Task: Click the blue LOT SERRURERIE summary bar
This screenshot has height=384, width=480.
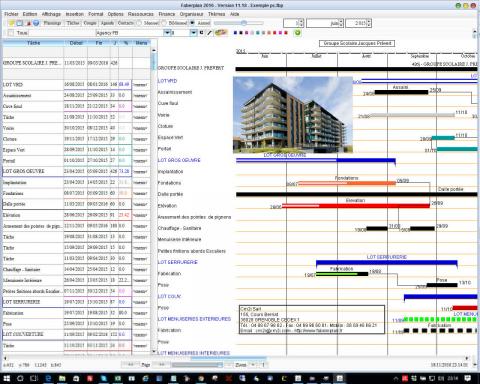Action: tap(387, 263)
